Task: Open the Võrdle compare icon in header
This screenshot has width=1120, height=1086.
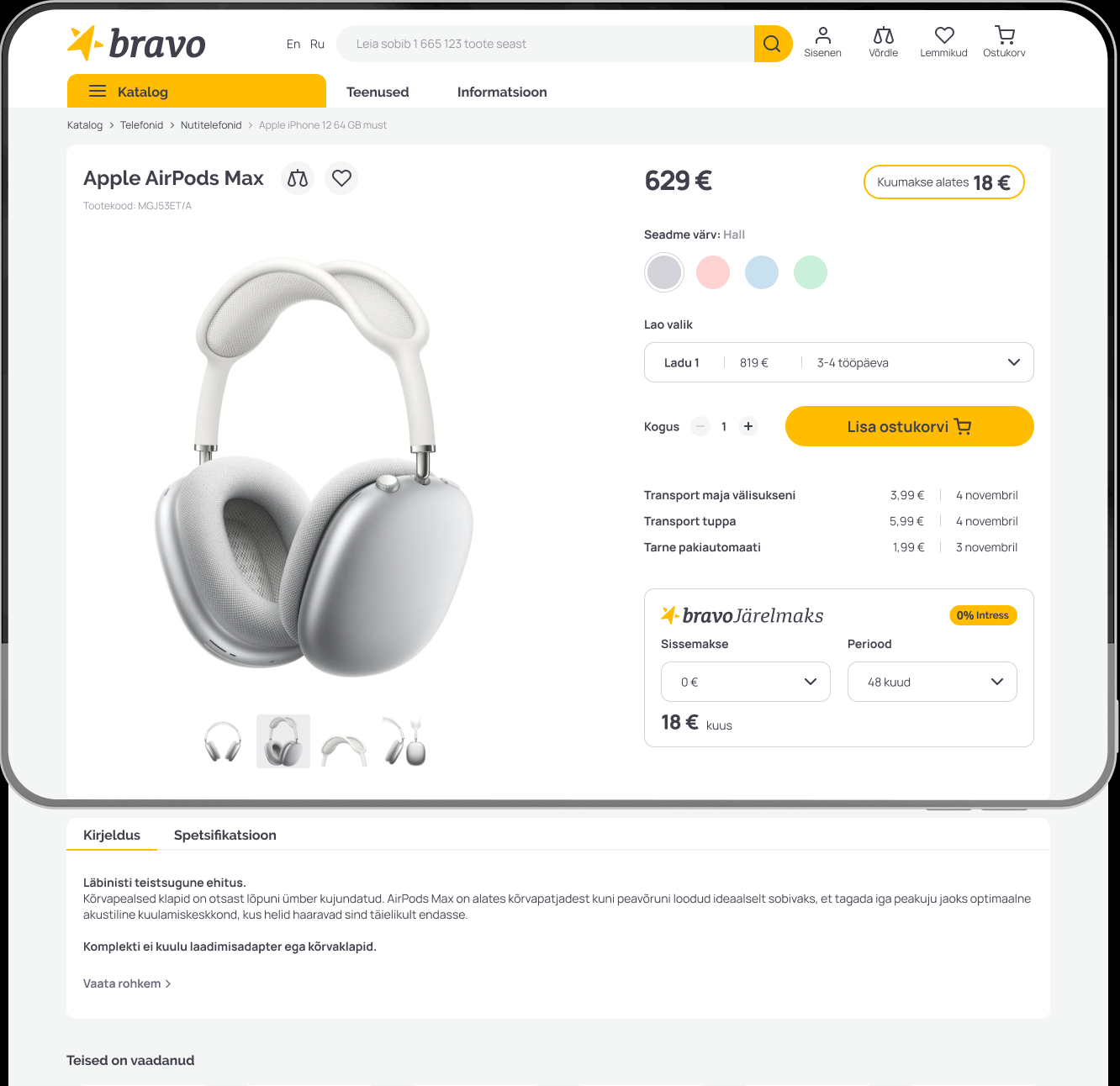Action: pos(883,42)
